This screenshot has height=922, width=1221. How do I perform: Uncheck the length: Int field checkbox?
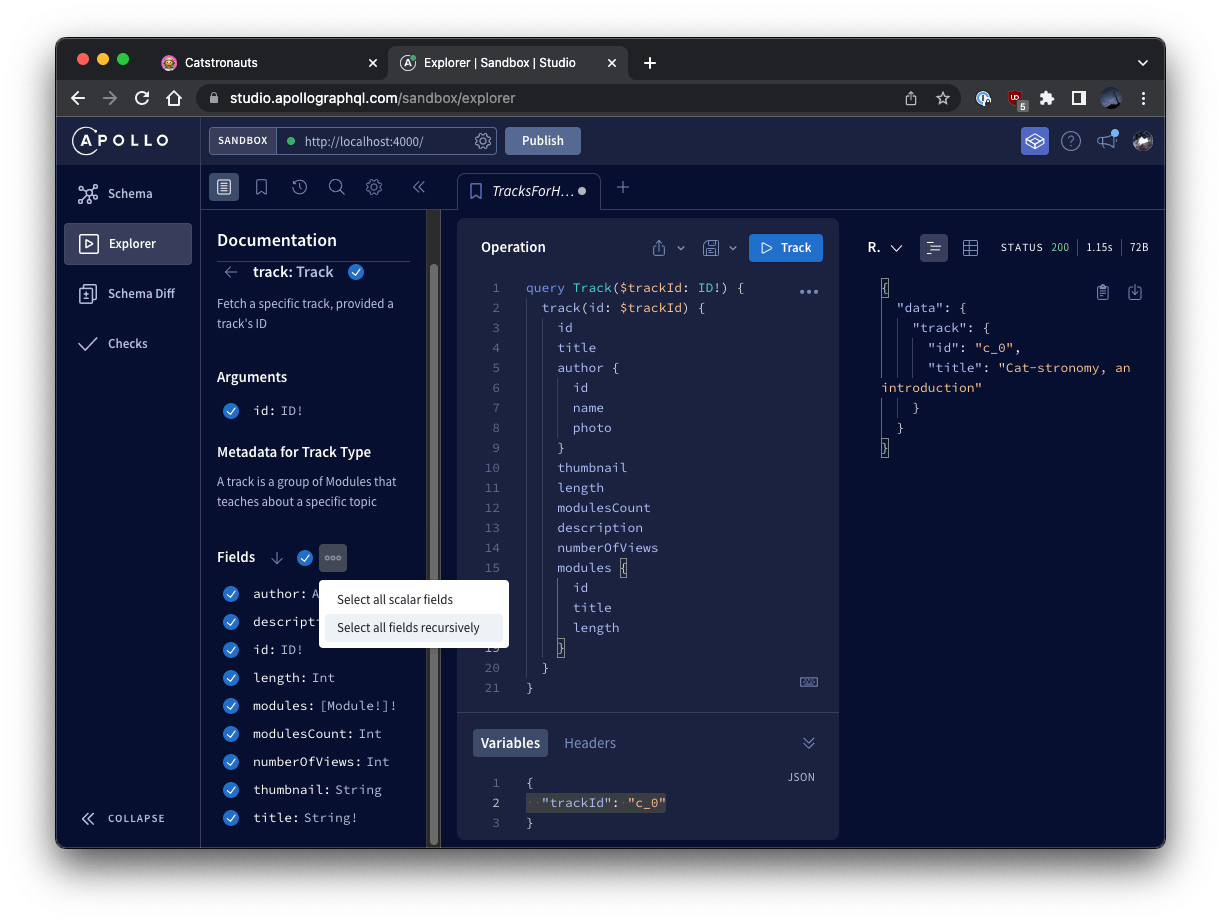[231, 678]
